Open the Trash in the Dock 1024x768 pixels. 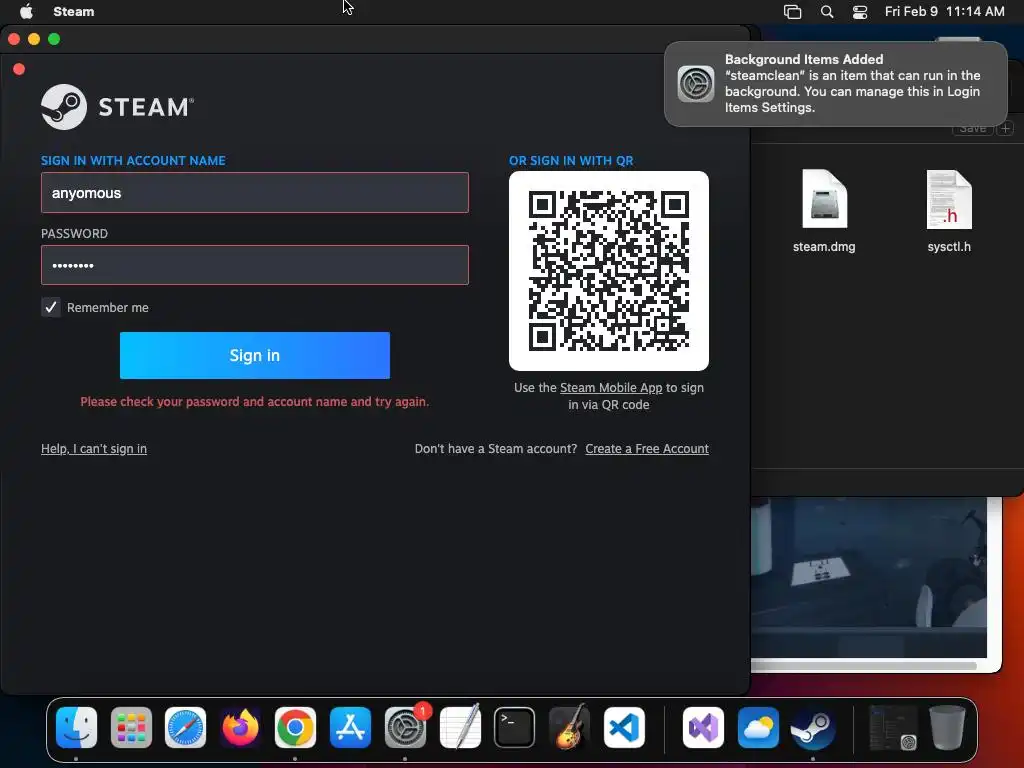tap(948, 727)
